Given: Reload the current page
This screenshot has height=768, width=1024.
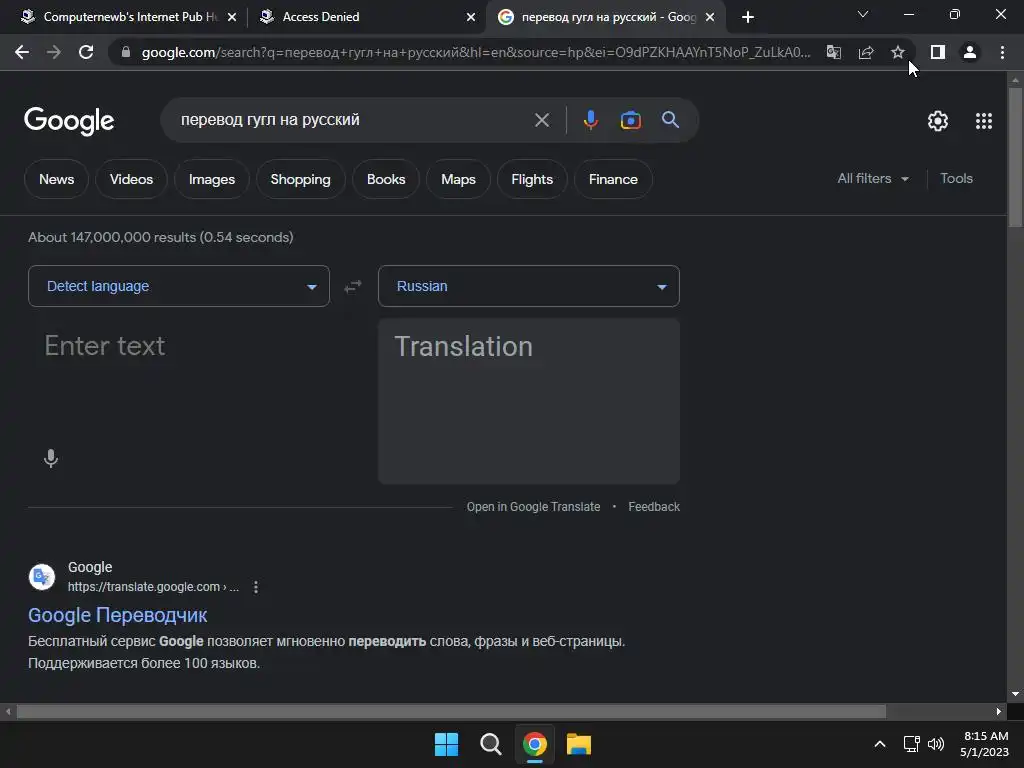Looking at the screenshot, I should click(x=86, y=52).
